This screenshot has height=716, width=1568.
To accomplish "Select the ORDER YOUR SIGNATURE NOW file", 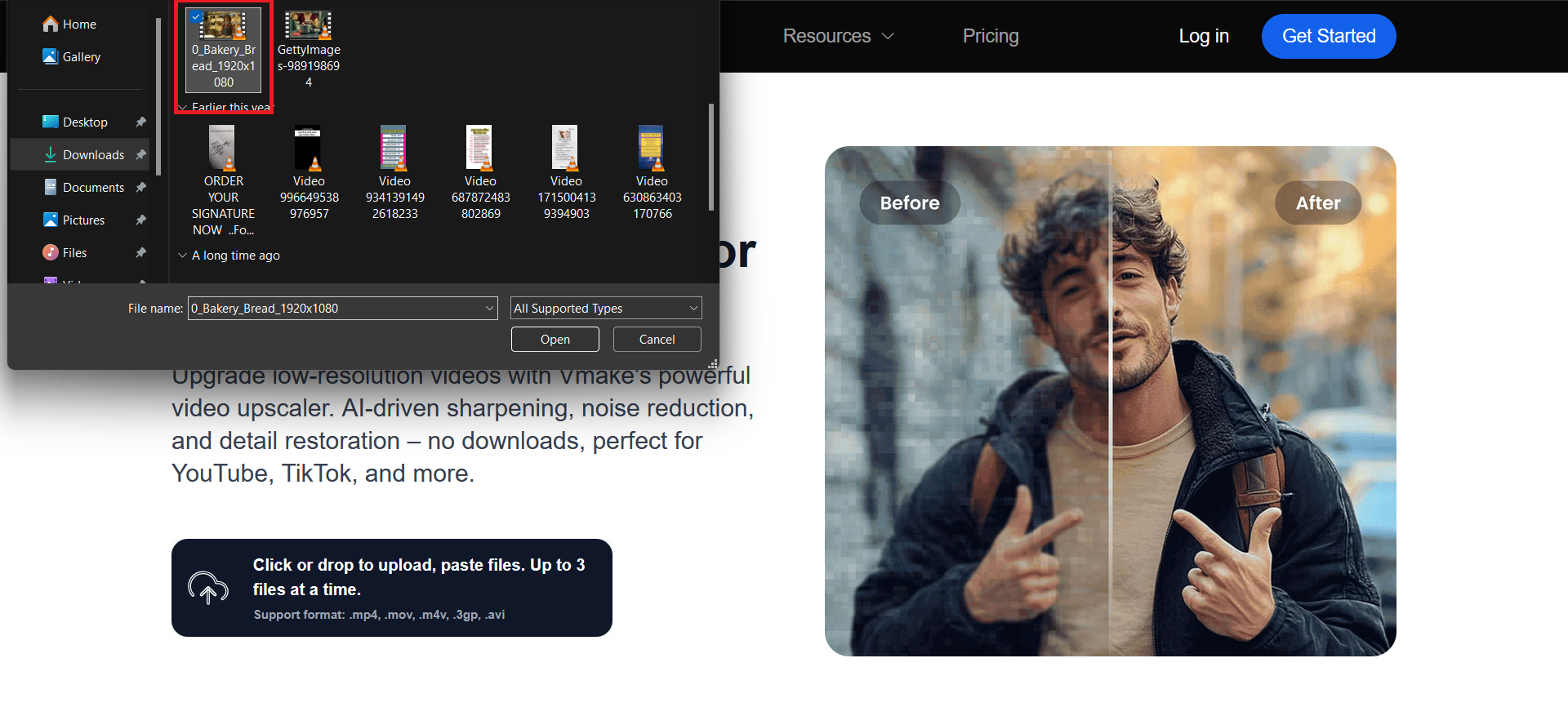I will (x=223, y=181).
